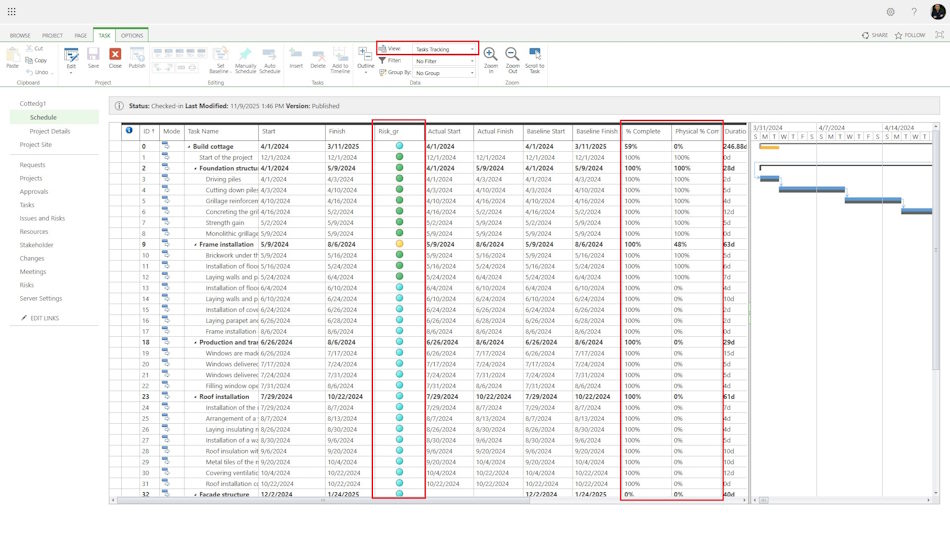Click the Actual Start column header
Image resolution: width=950 pixels, height=534 pixels.
[x=449, y=132]
